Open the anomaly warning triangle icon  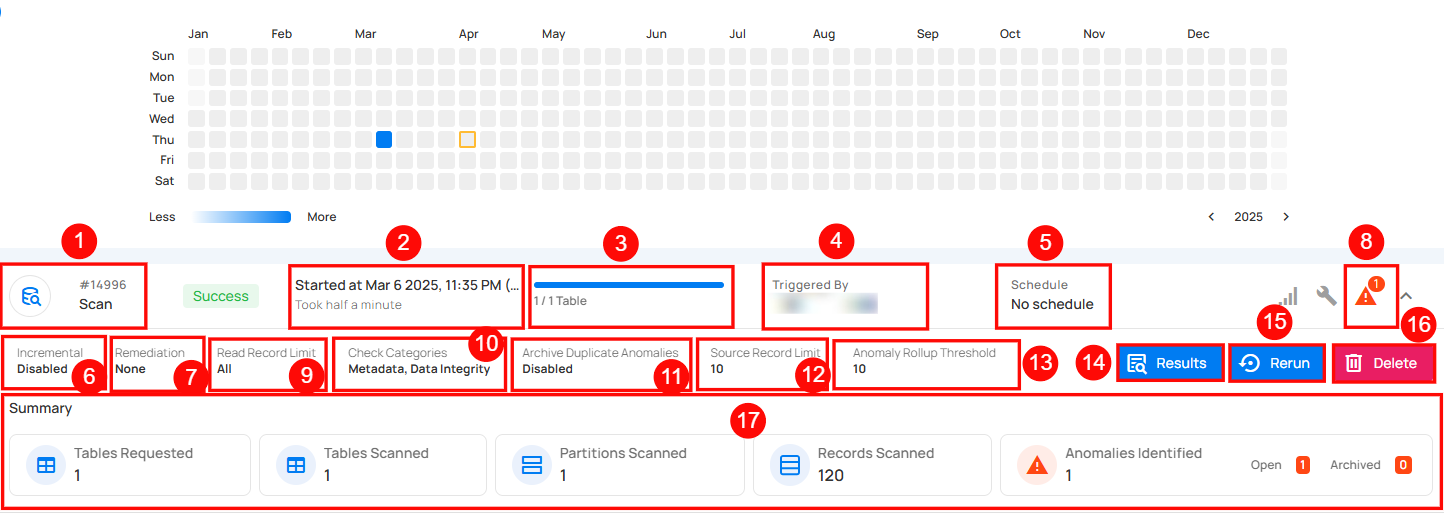pyautogui.click(x=1366, y=295)
